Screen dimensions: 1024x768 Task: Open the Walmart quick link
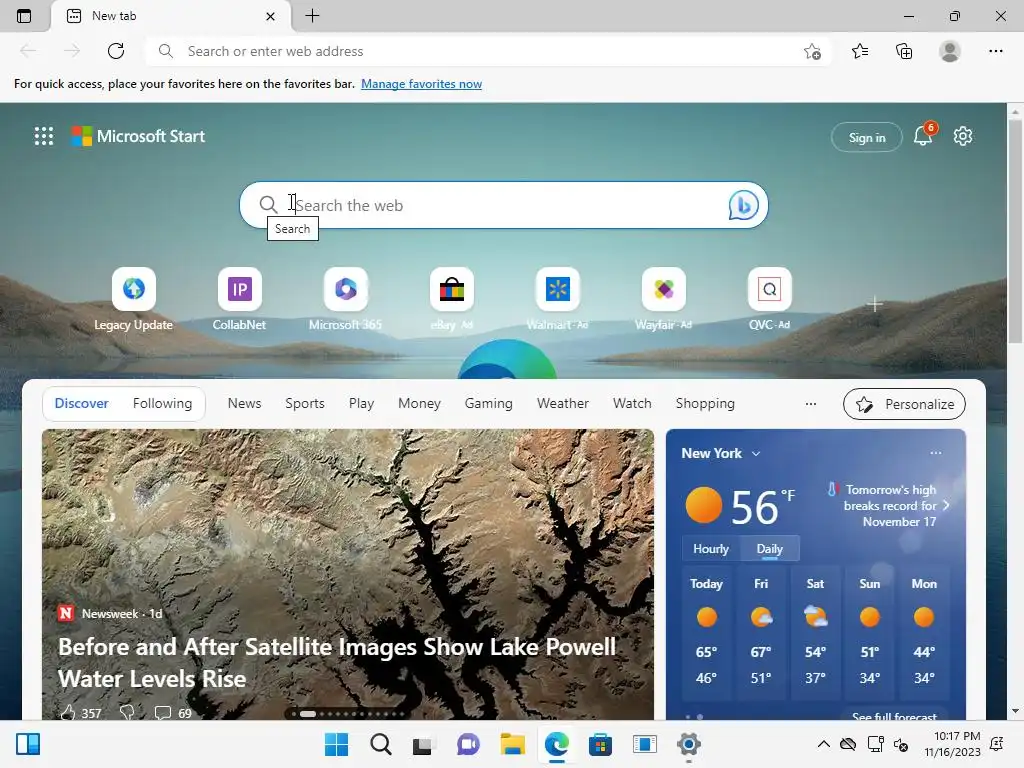[558, 300]
